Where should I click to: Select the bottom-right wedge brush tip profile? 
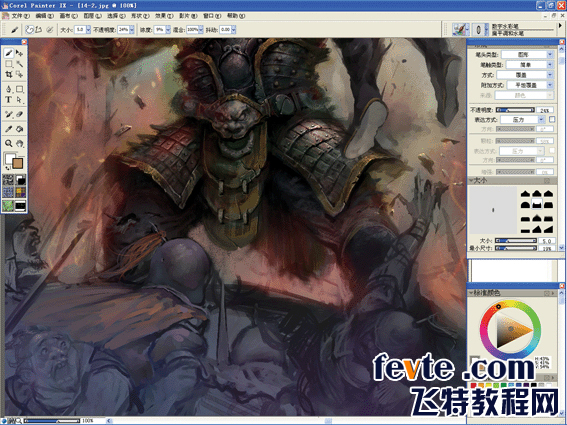(549, 229)
